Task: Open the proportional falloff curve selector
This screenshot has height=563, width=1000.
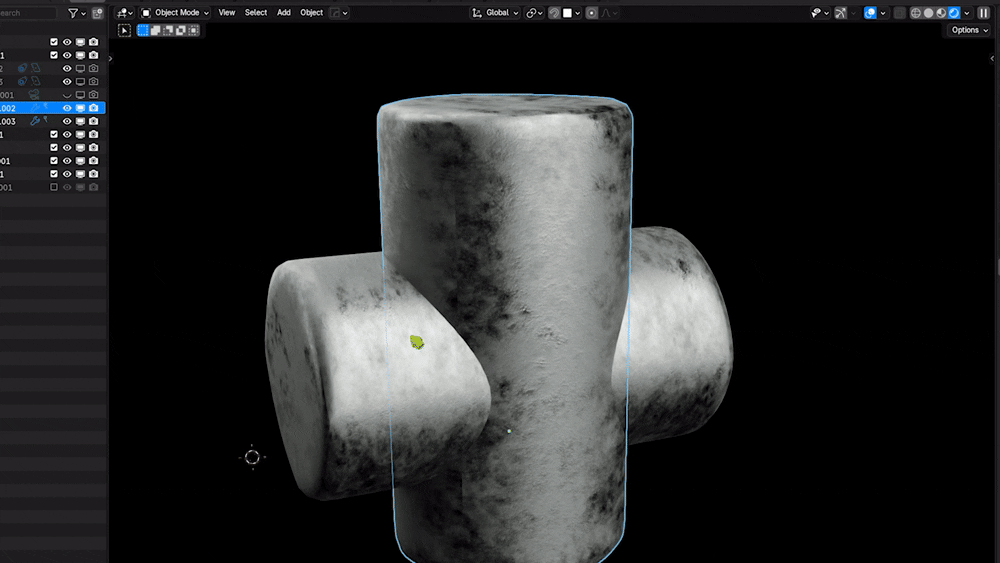Action: click(610, 13)
